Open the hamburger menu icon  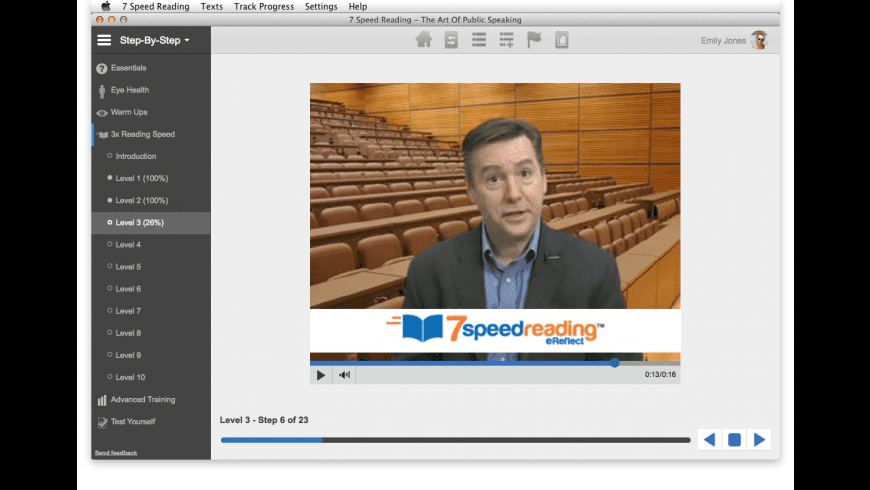pyautogui.click(x=104, y=40)
